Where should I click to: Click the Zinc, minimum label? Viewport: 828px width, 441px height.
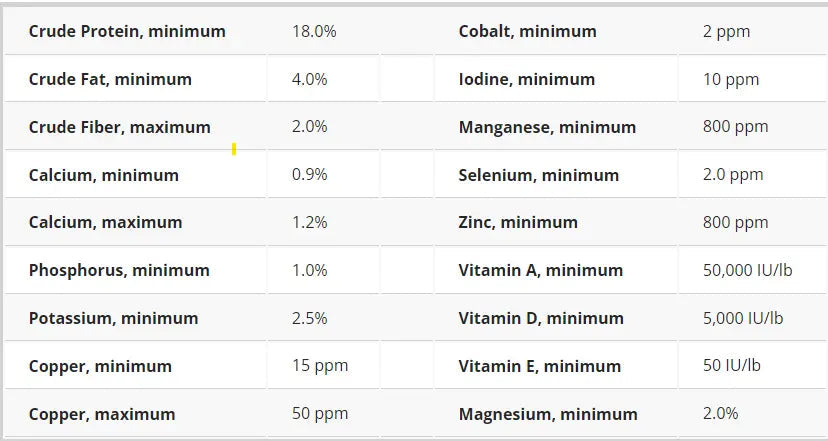click(x=518, y=222)
